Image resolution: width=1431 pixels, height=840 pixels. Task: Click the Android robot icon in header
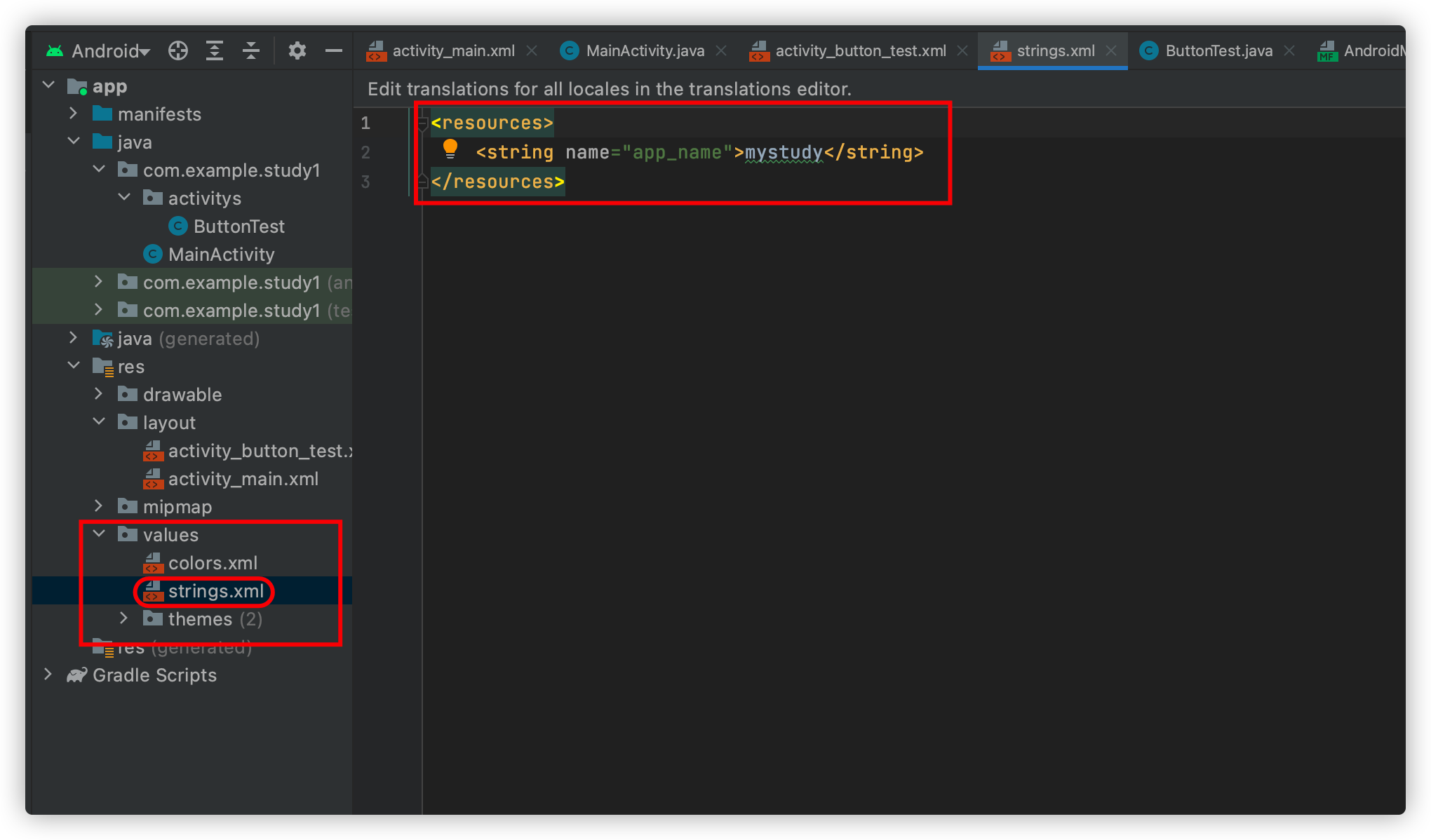[55, 51]
